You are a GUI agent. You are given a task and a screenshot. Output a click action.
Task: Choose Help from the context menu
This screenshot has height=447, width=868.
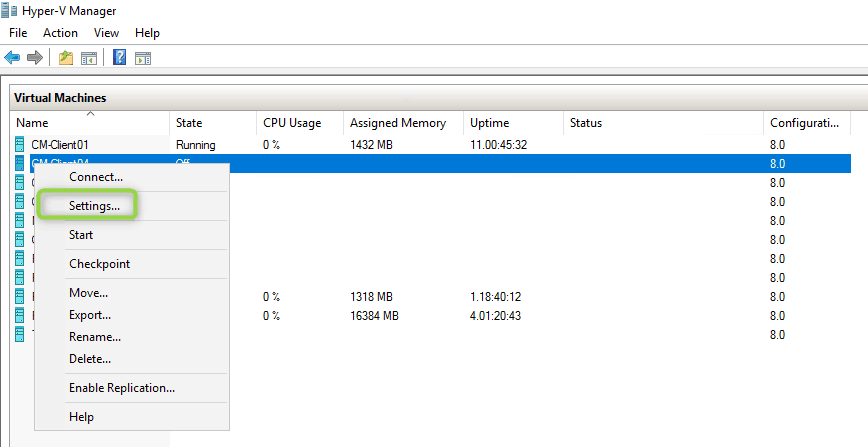click(x=132, y=417)
